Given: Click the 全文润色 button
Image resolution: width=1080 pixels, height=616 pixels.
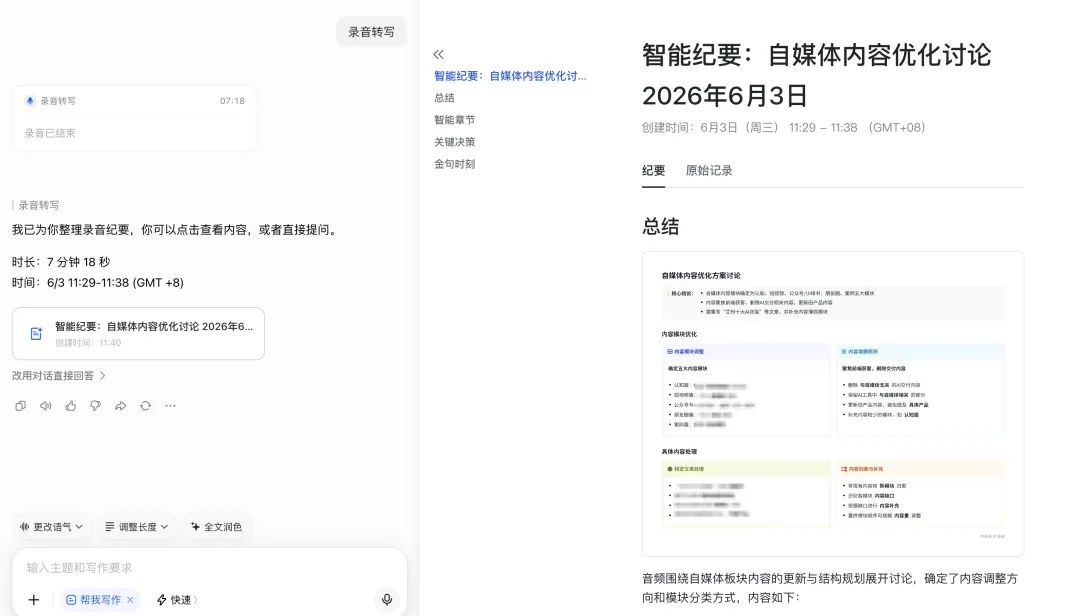Looking at the screenshot, I should (216, 526).
